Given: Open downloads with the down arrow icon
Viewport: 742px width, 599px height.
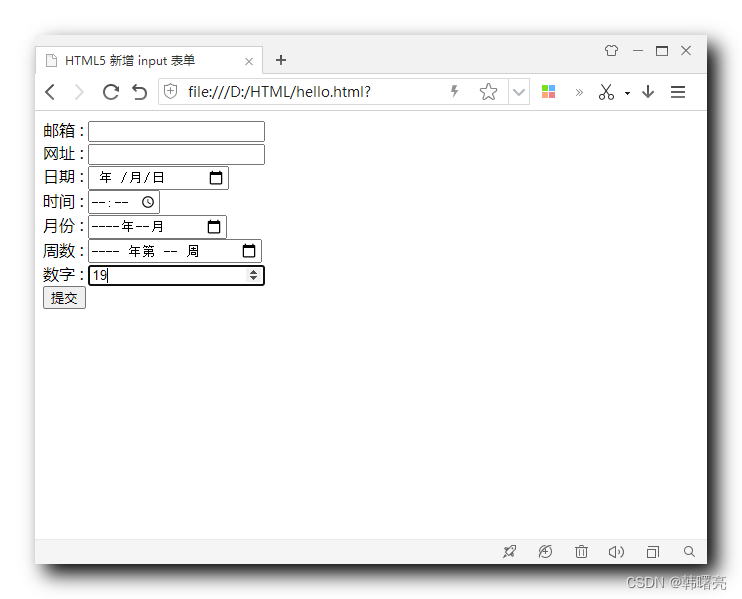Looking at the screenshot, I should coord(648,92).
